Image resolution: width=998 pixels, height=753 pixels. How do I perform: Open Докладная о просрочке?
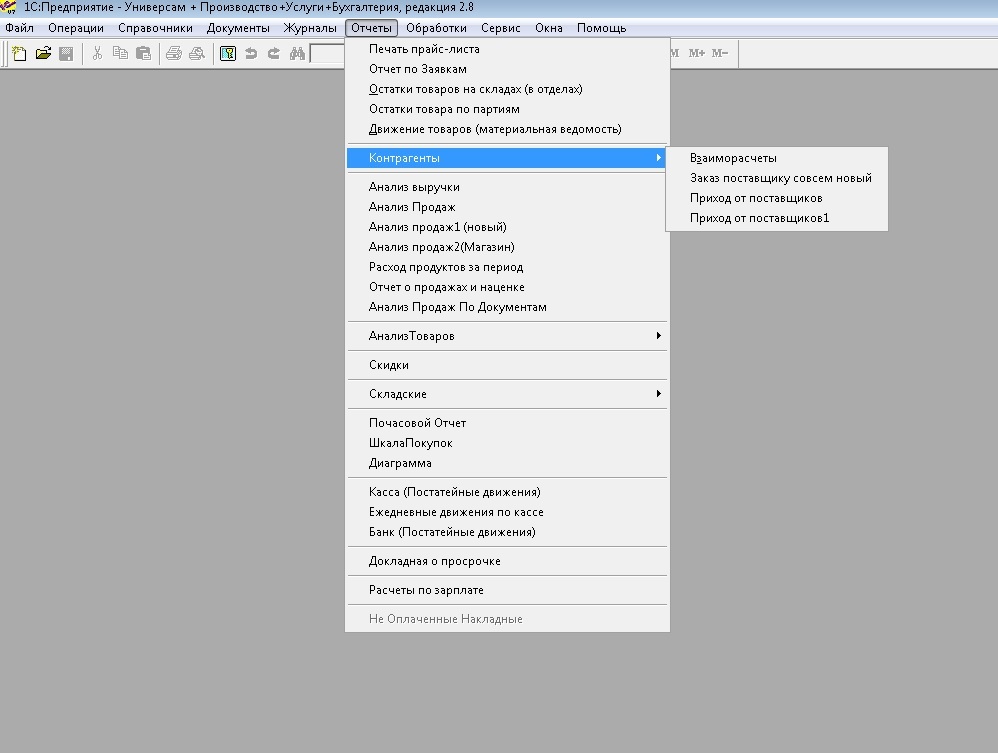pyautogui.click(x=507, y=561)
